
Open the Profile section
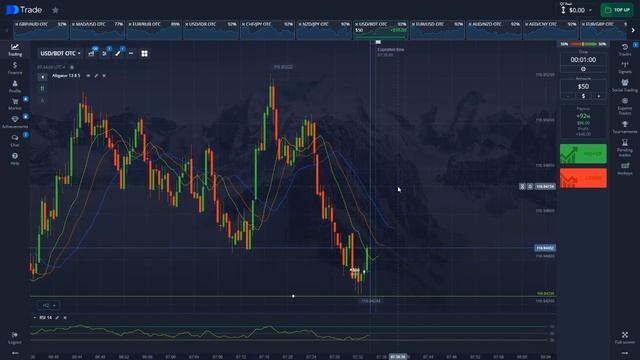coord(15,86)
